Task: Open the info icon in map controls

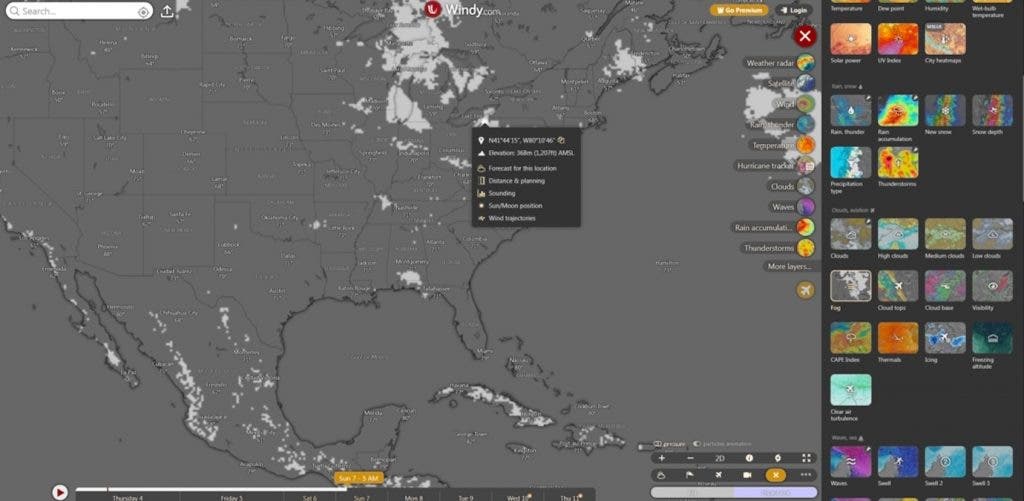Action: pyautogui.click(x=749, y=458)
